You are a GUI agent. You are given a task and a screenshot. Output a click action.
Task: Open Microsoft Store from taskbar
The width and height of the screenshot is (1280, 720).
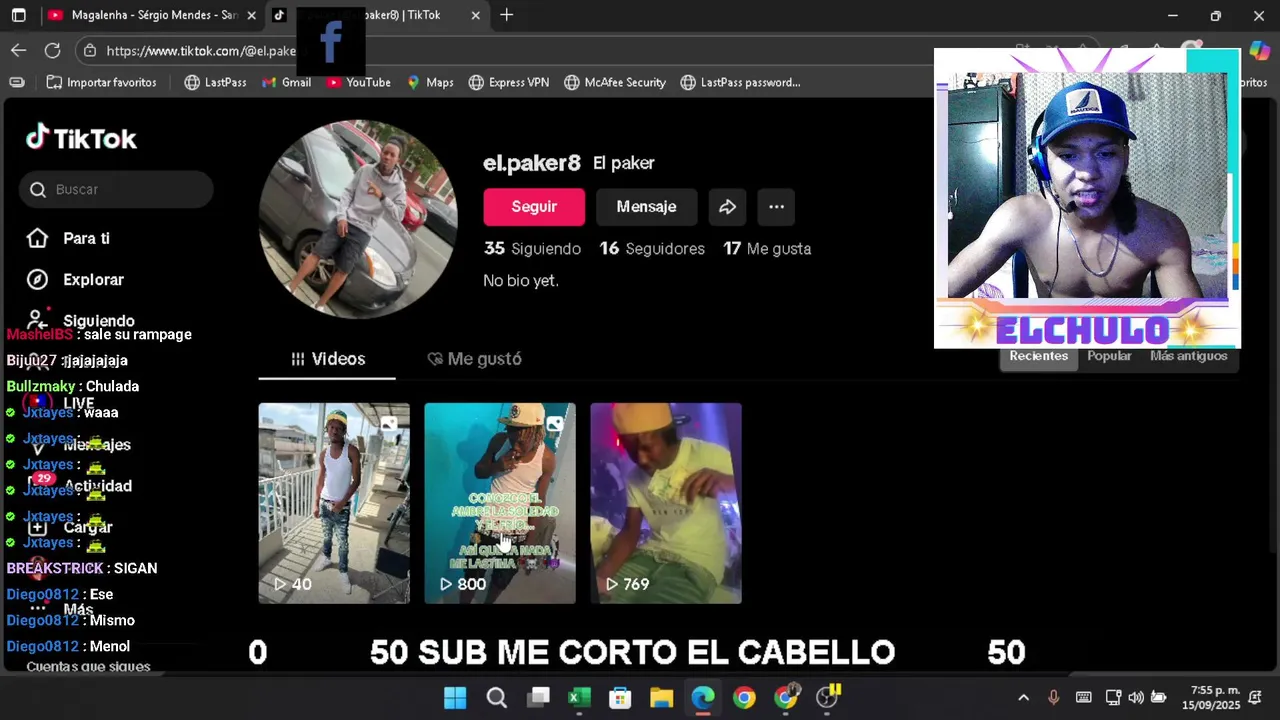point(620,697)
